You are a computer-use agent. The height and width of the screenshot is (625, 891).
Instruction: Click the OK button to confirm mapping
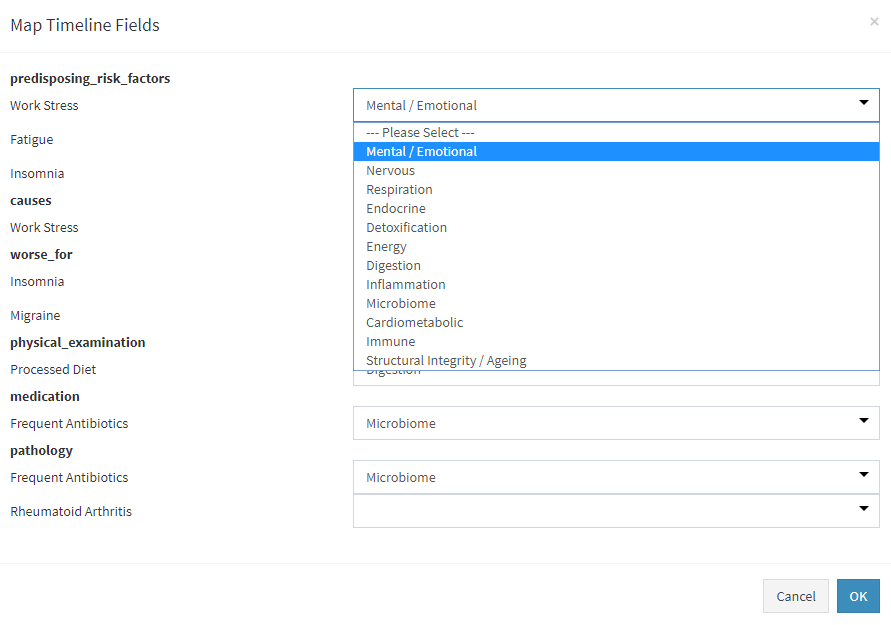point(858,595)
